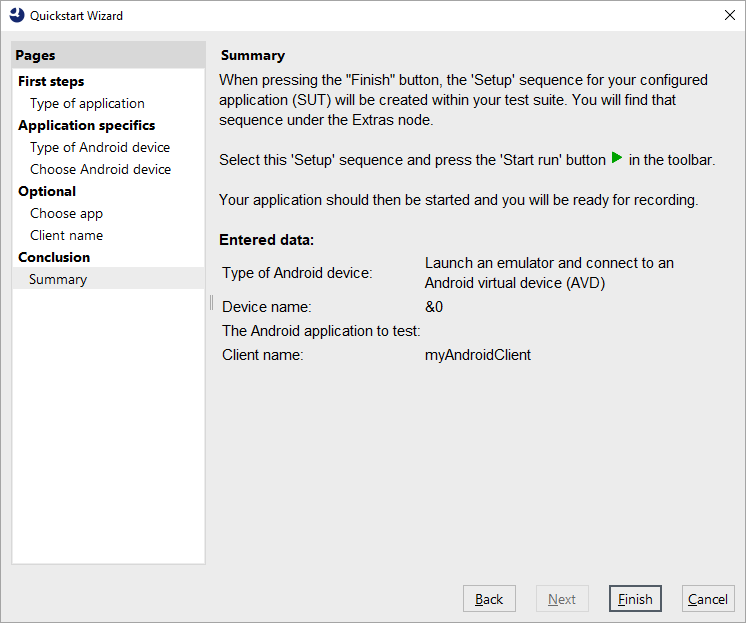Close the Quickstart Wizard window
Viewport: 746px width, 623px height.
pos(728,15)
